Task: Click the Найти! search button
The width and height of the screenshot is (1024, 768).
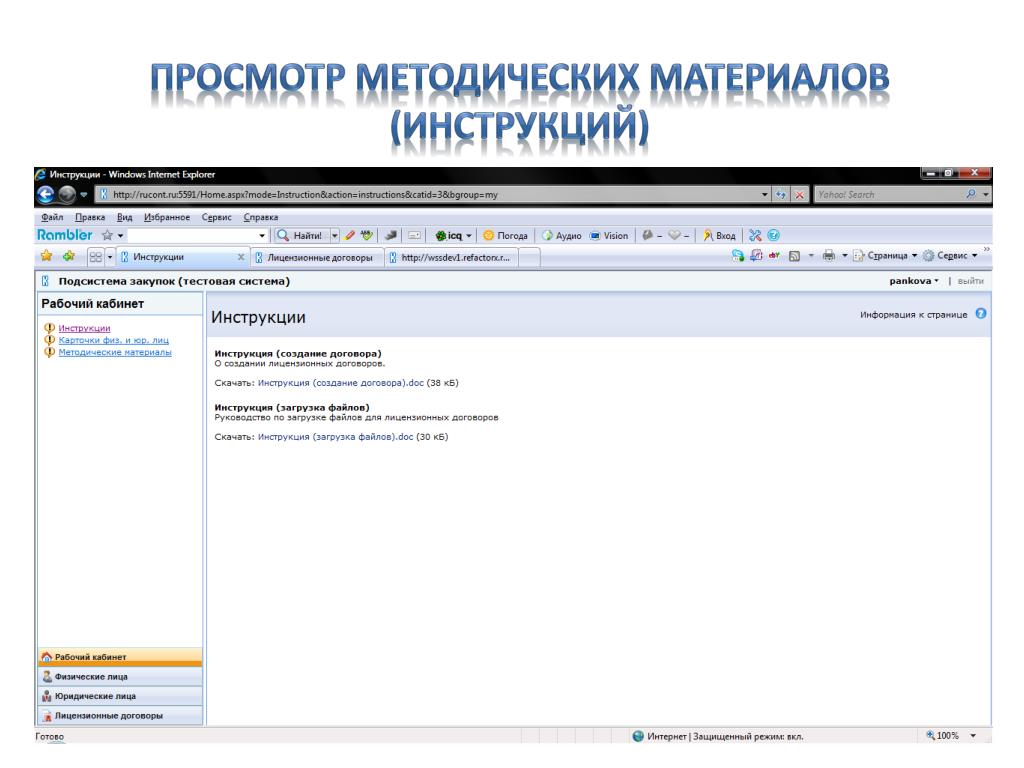Action: tap(300, 235)
